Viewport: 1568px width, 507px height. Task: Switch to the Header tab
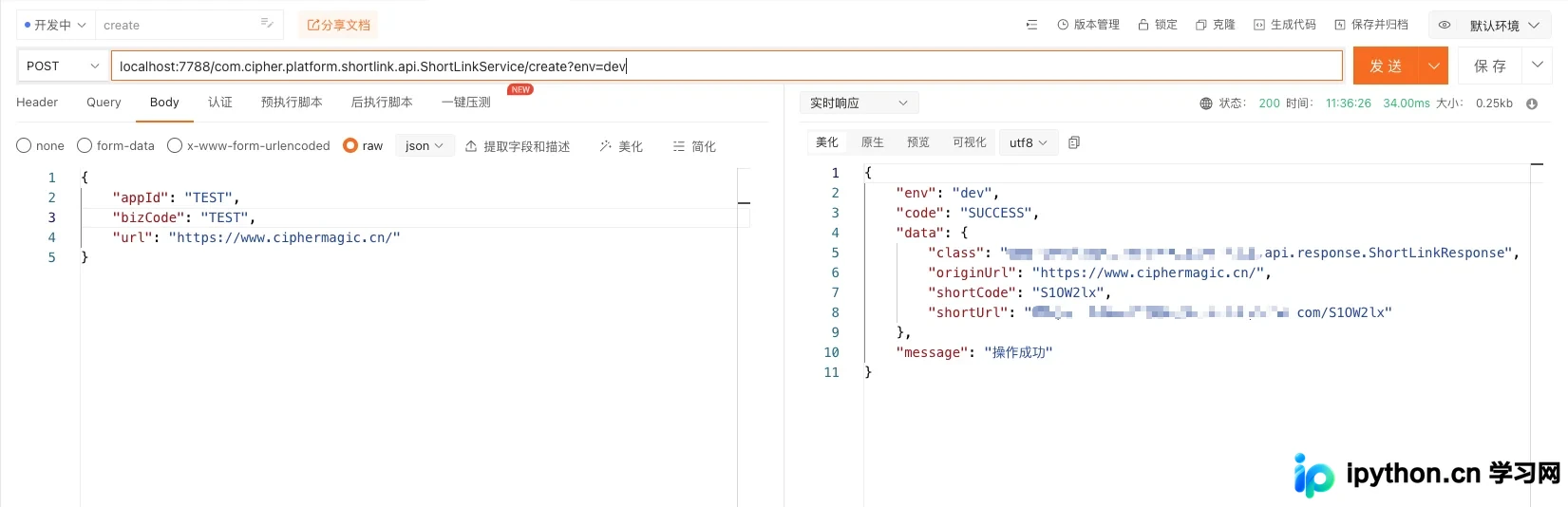(x=37, y=102)
